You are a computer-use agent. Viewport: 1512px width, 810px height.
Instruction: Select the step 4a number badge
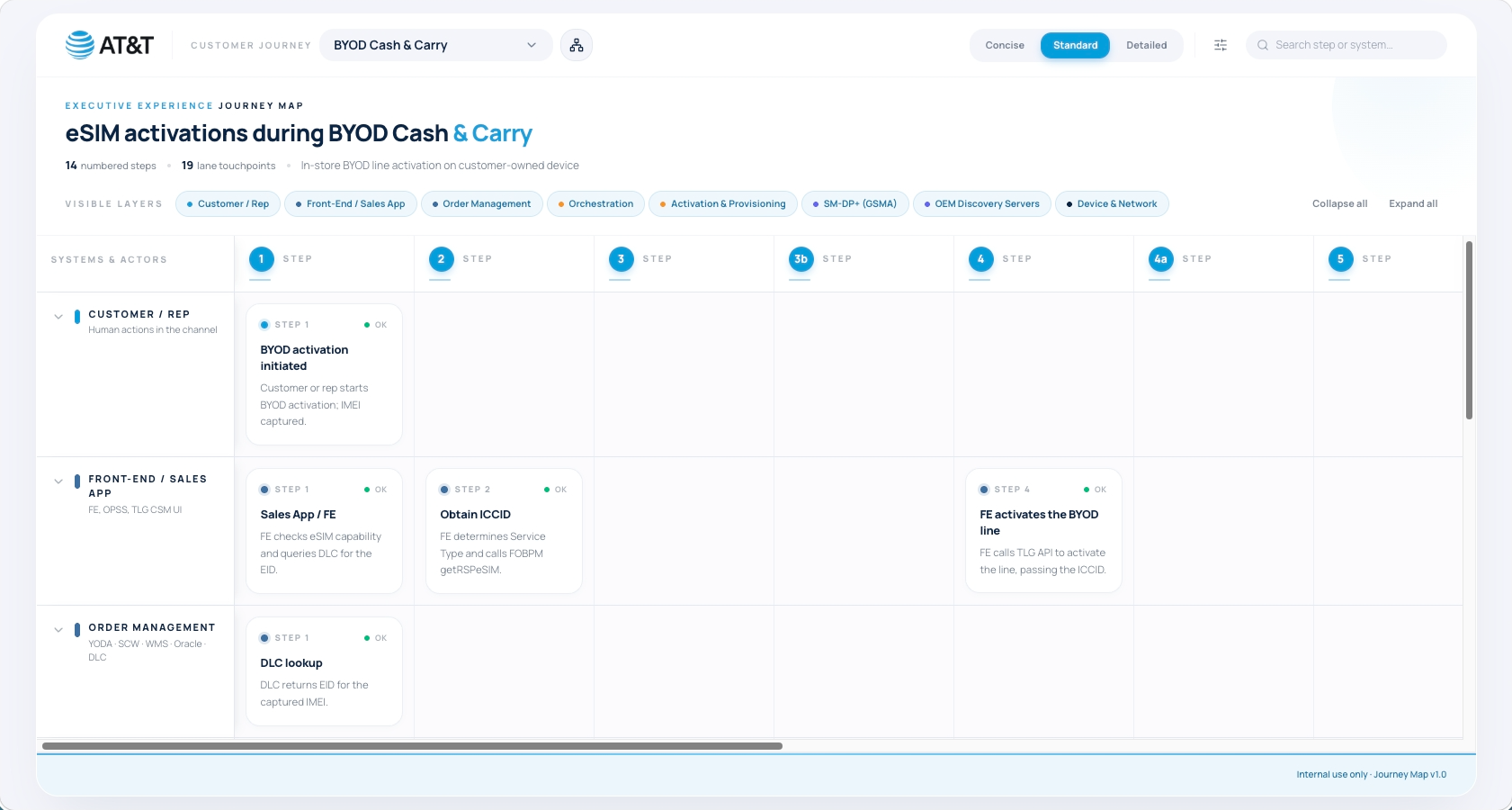[x=1160, y=259]
